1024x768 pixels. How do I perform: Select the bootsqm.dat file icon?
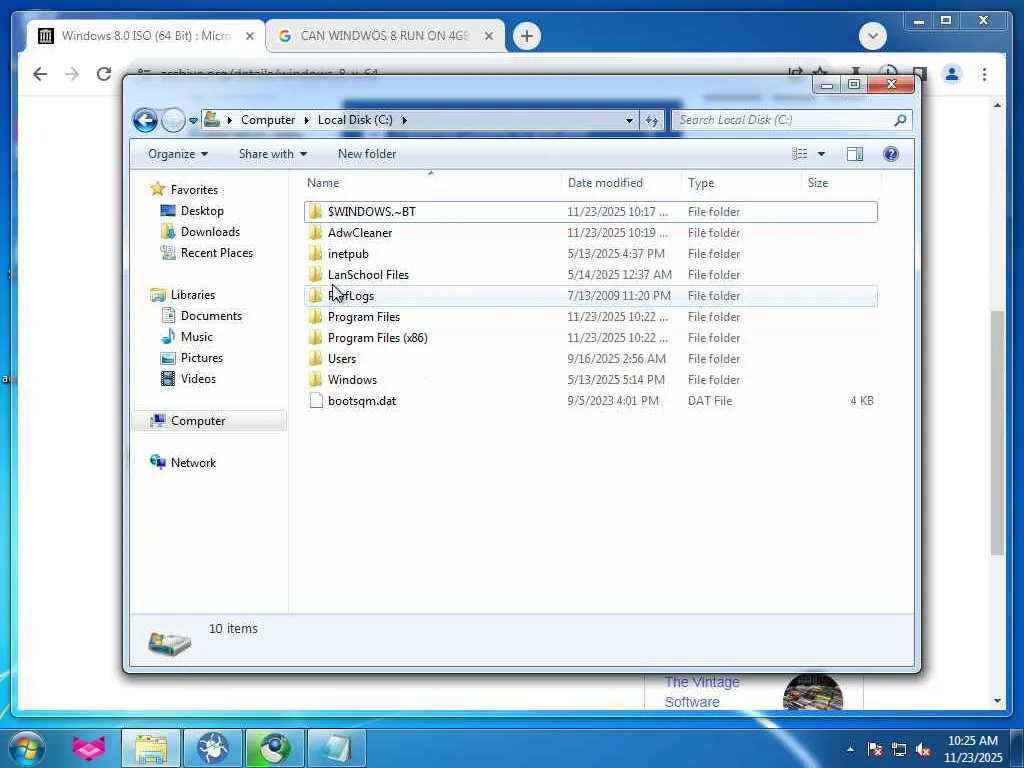click(316, 400)
